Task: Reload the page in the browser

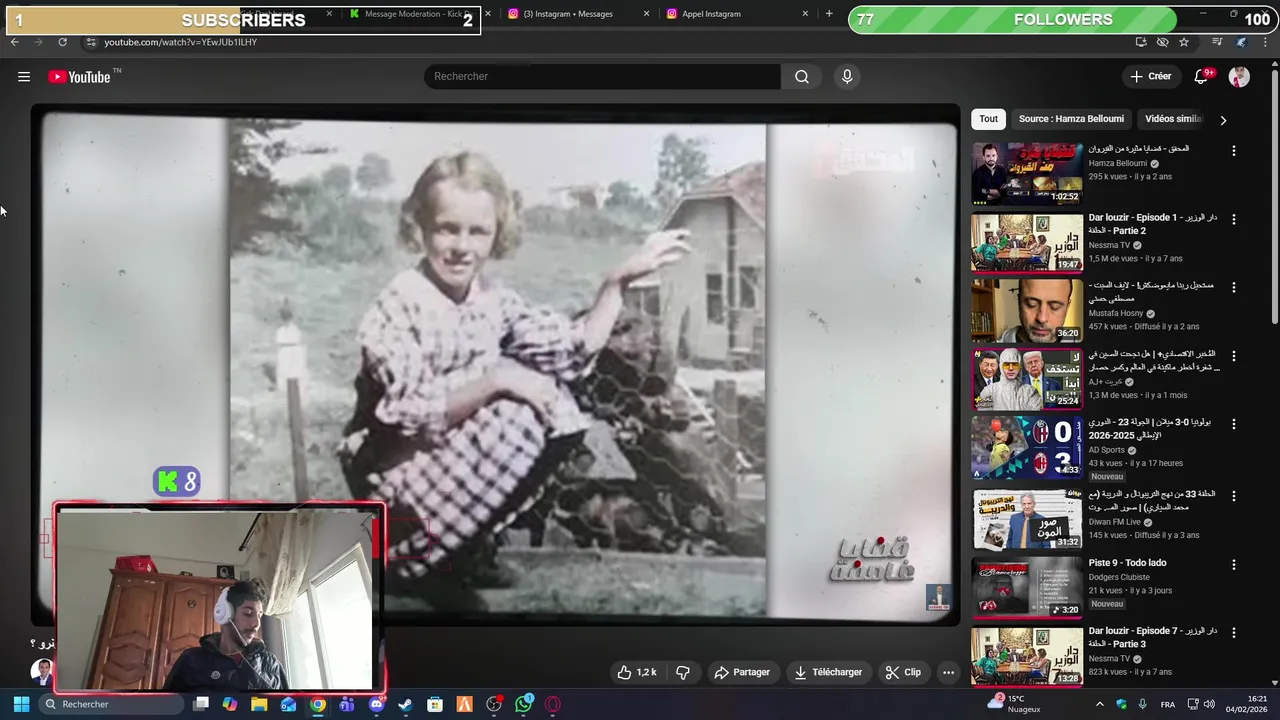Action: click(x=62, y=42)
